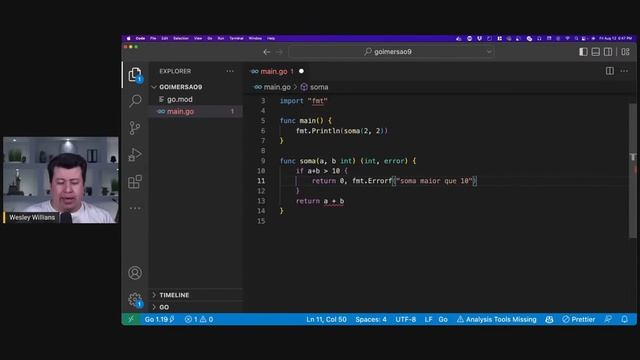Open the Go menu
The height and width of the screenshot is (360, 640).
[x=210, y=38]
